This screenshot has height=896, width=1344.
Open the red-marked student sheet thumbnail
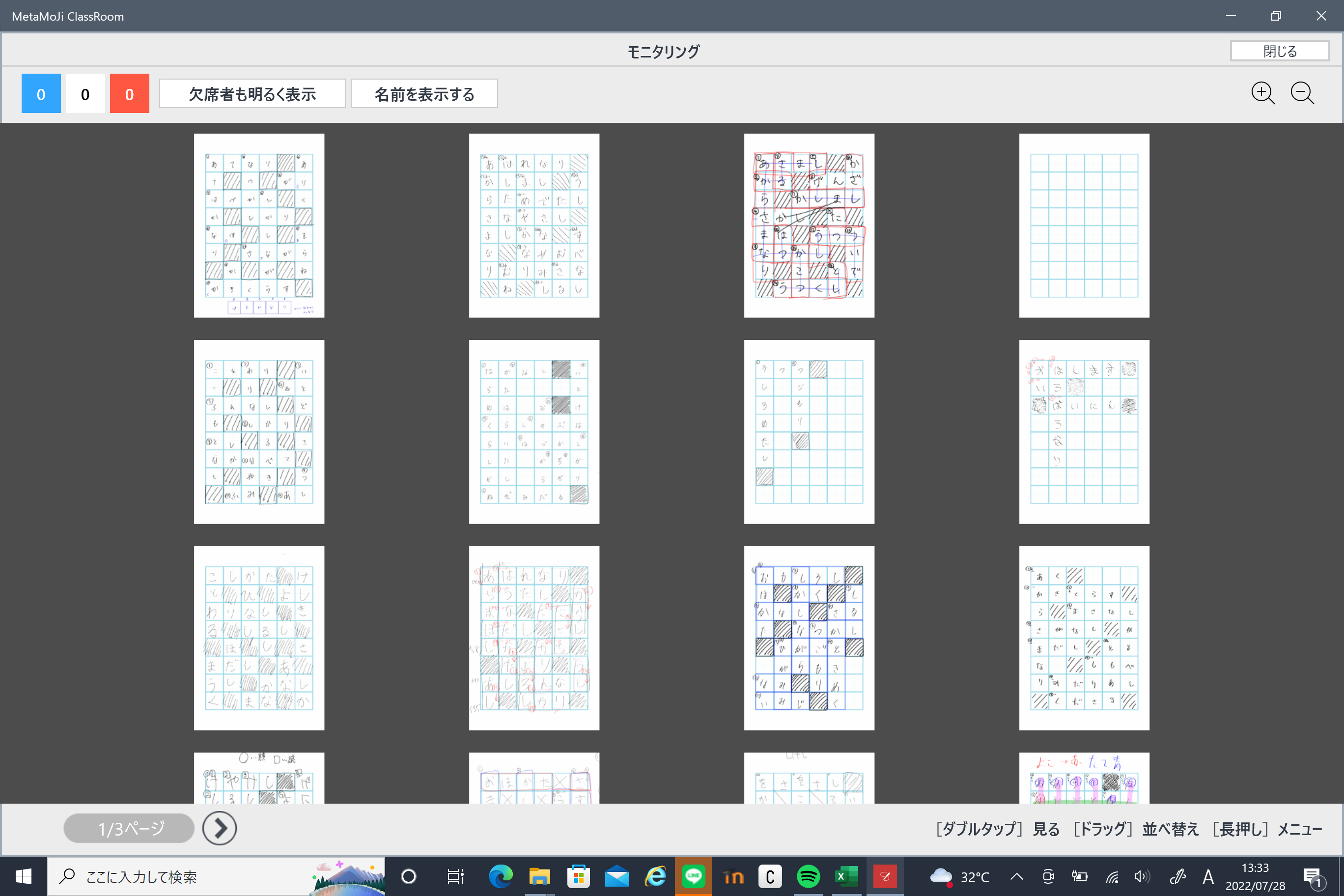pos(809,225)
